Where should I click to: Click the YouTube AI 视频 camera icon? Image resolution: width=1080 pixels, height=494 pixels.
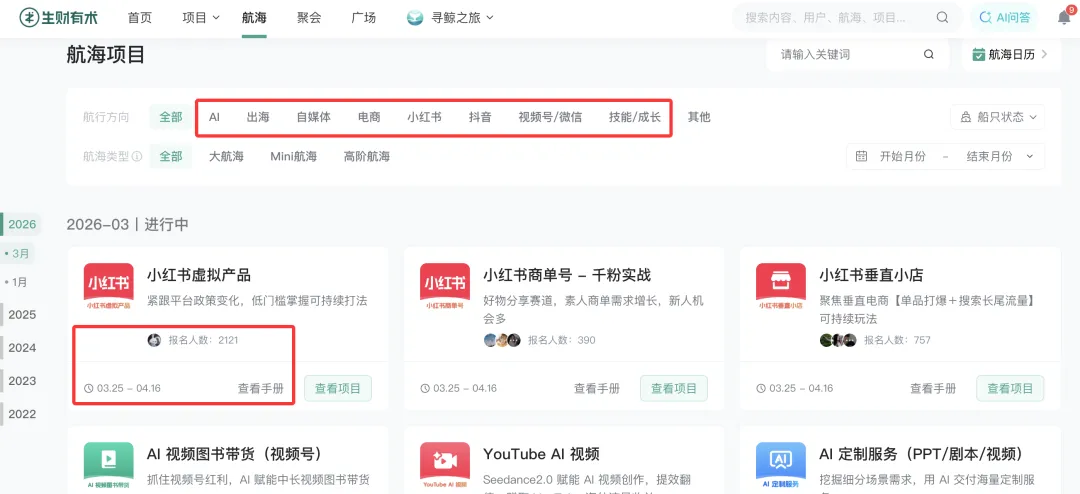(x=445, y=466)
